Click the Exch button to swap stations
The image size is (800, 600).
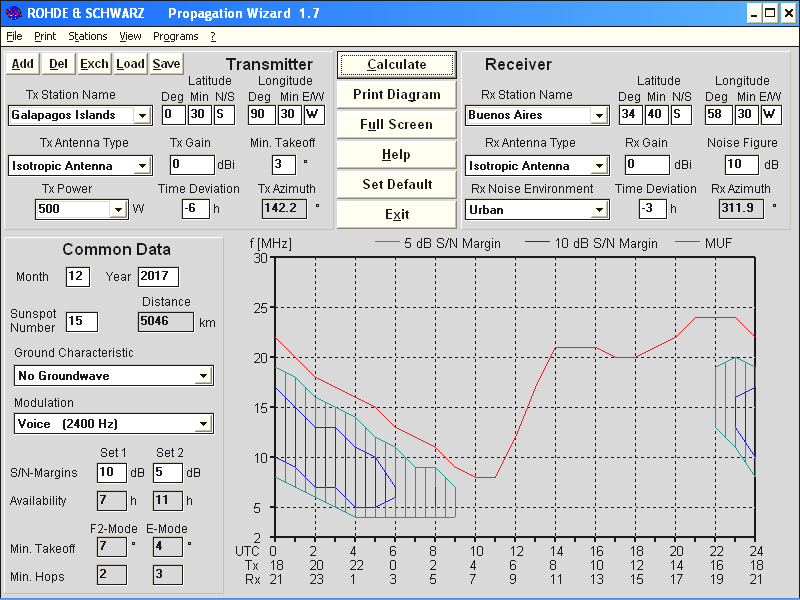[x=94, y=64]
